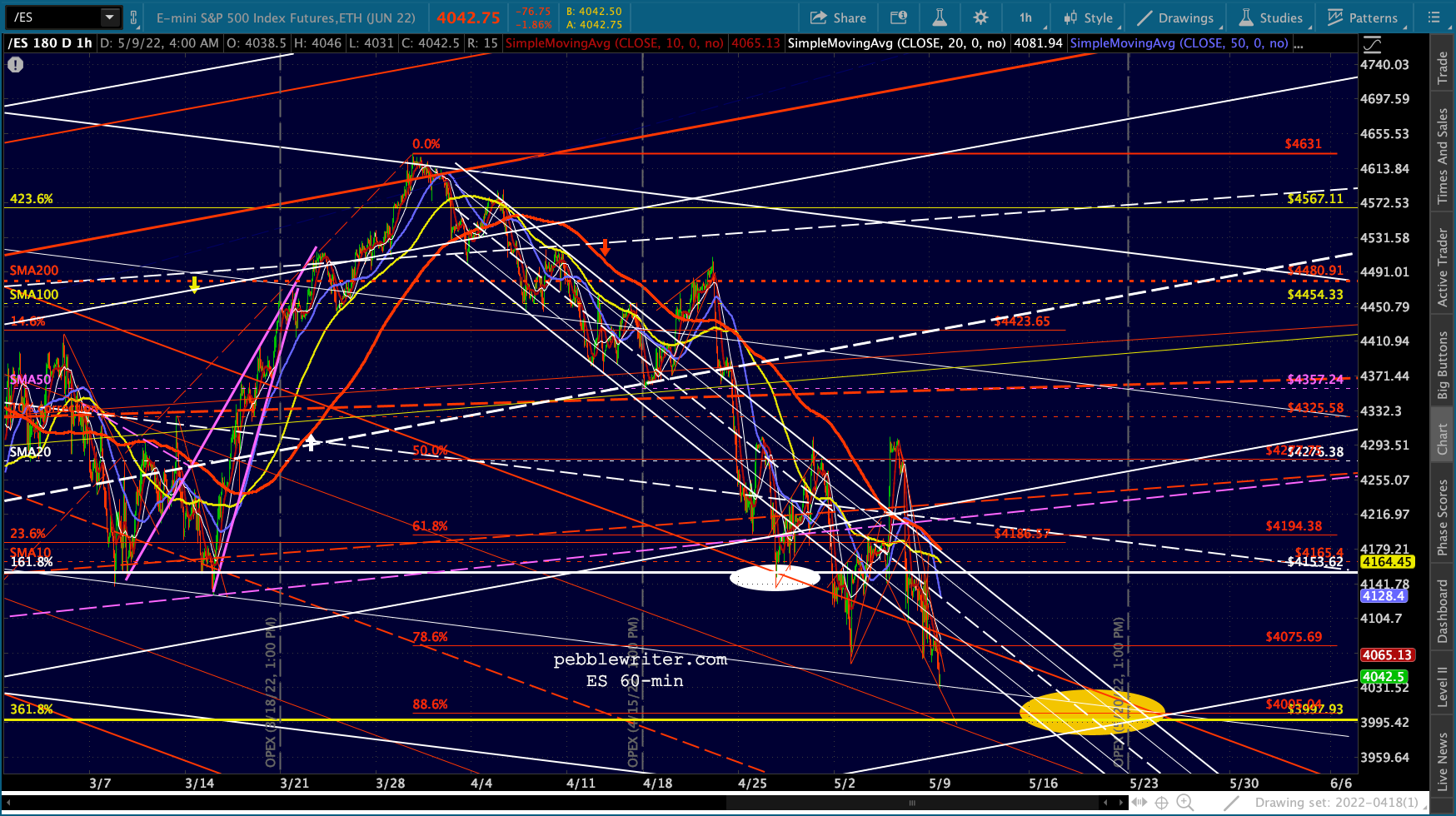Click the ask price A: 4042.75
1456x816 pixels.
click(x=594, y=25)
